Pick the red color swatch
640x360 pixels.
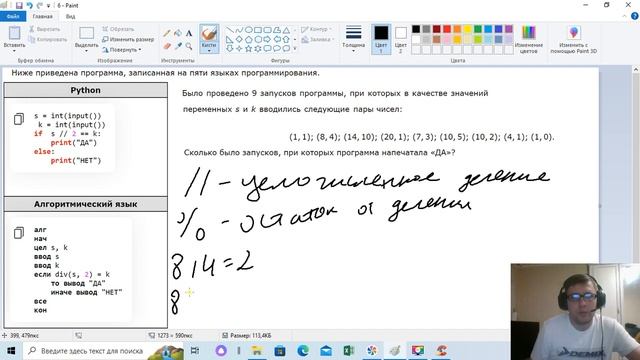447,29
